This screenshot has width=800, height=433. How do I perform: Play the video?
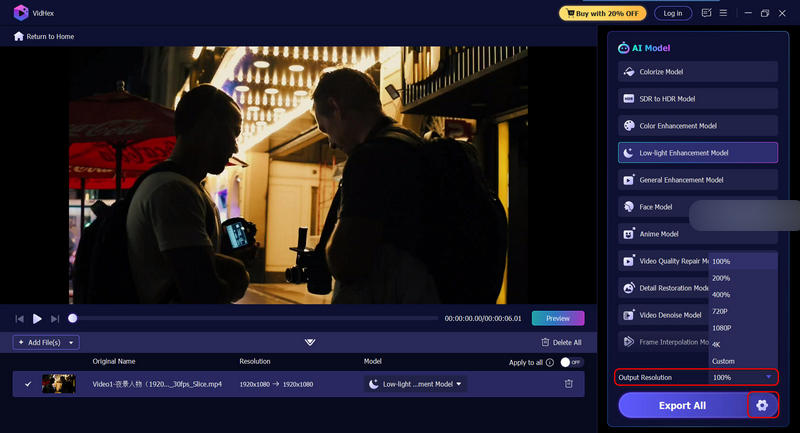(x=37, y=319)
